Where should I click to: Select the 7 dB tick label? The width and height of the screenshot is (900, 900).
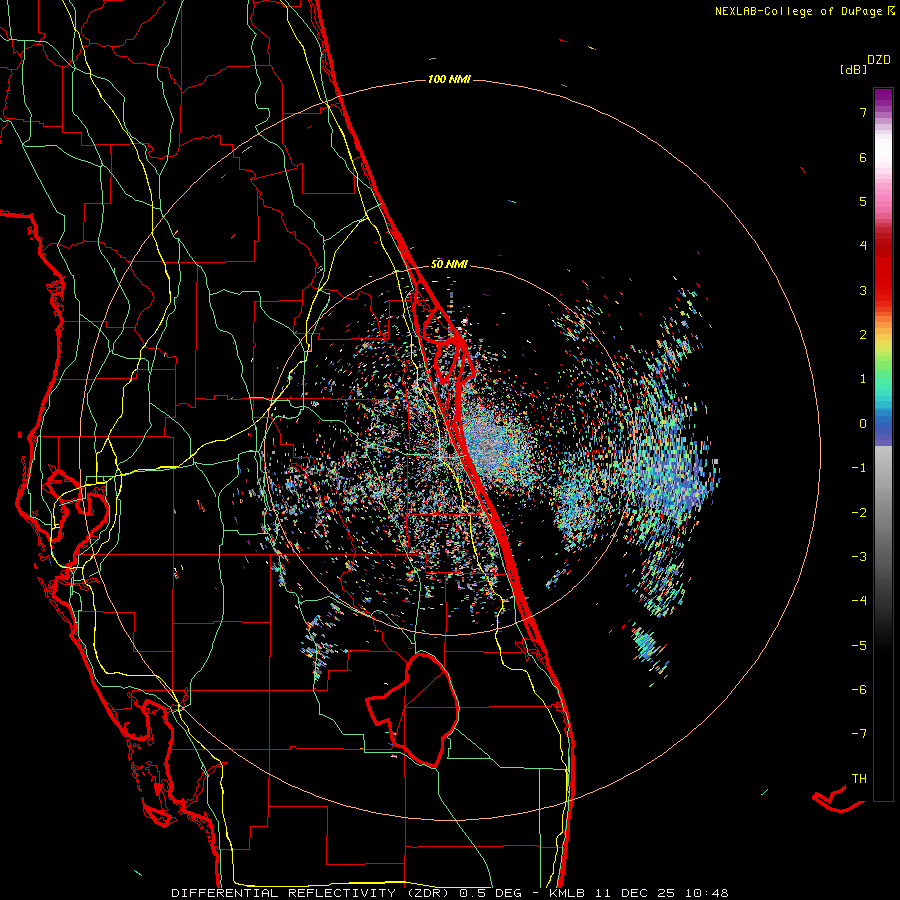point(863,112)
